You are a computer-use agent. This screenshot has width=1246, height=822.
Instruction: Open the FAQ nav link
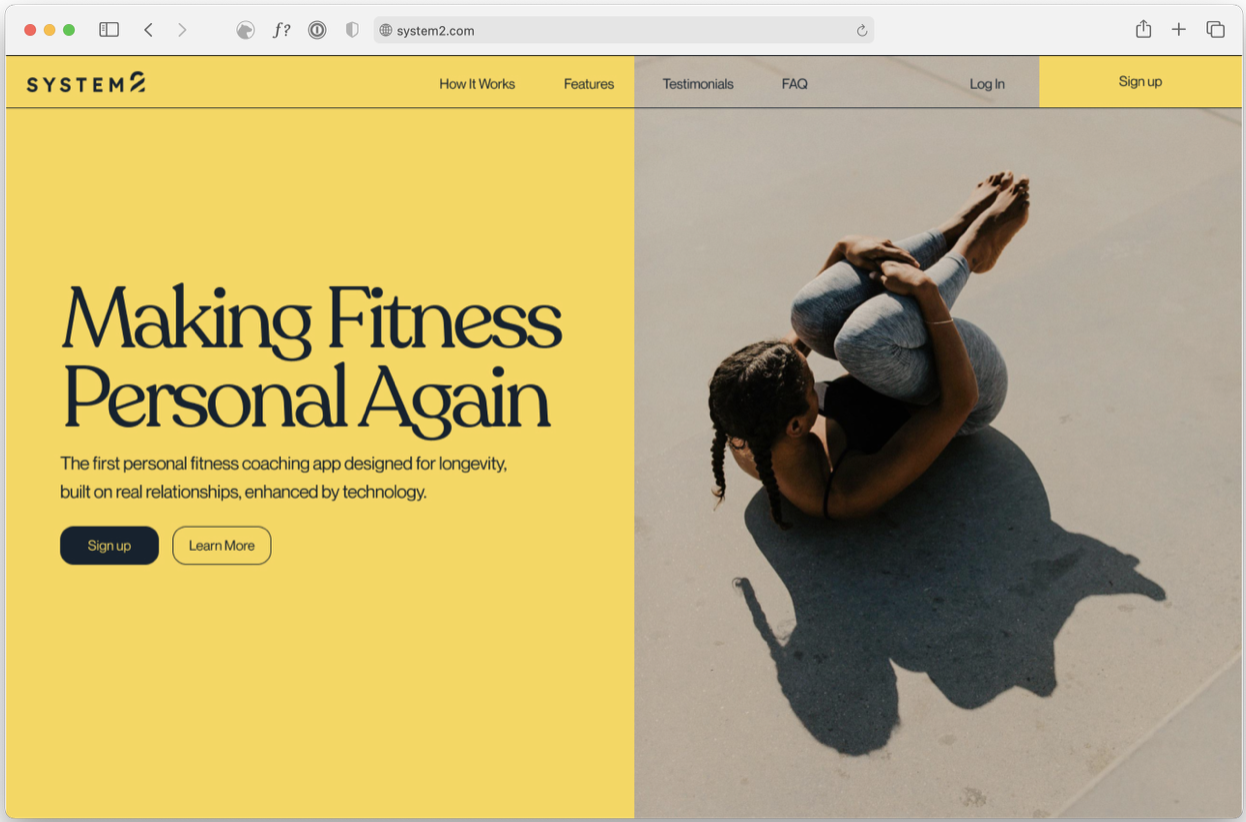coord(795,84)
